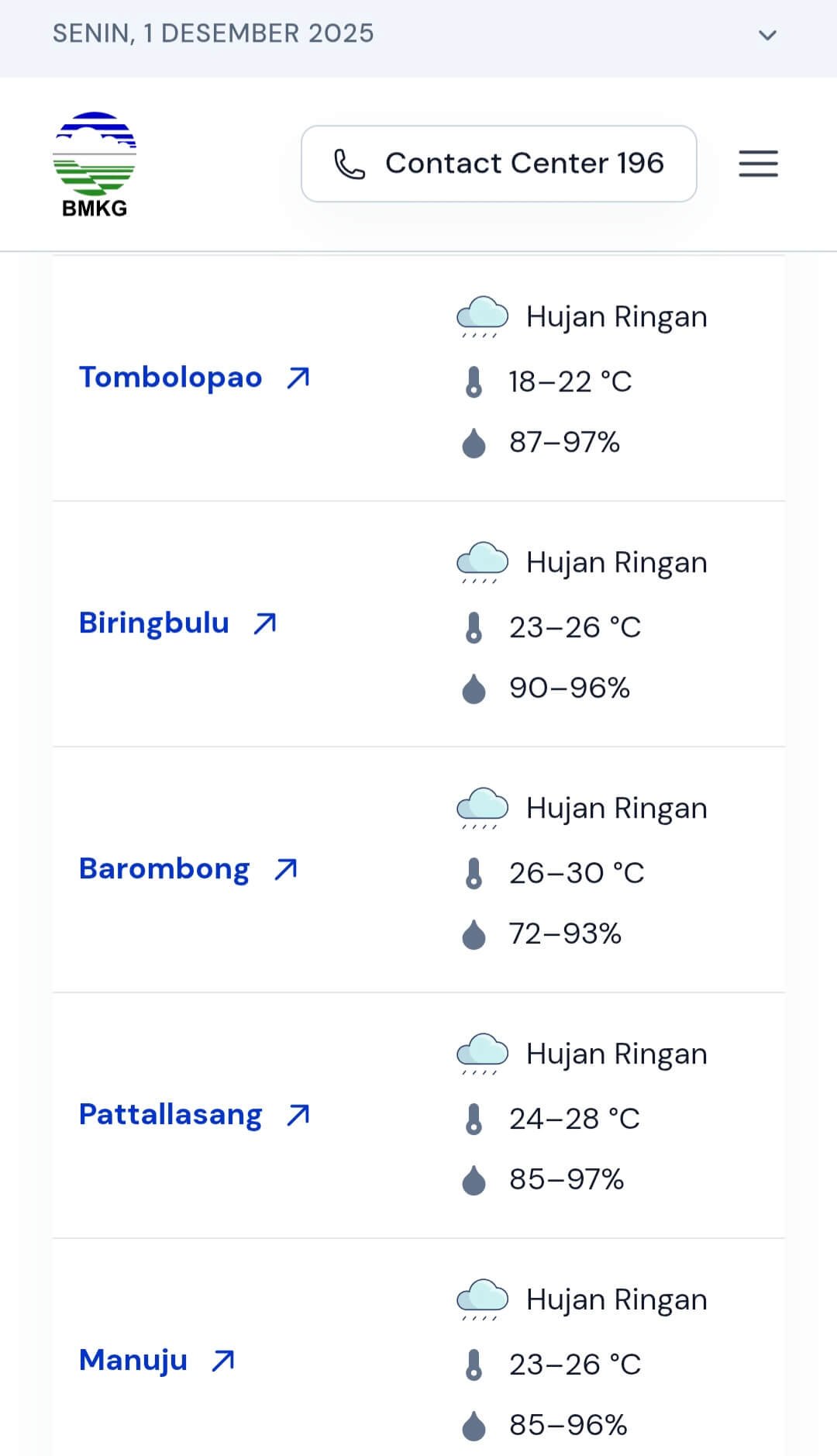Screen dimensions: 837x1456
Task: Click the arrow icon beside Tombolopao
Action: 298,378
